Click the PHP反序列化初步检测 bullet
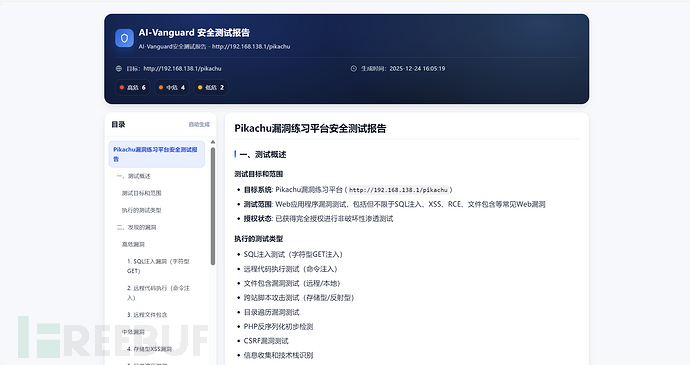This screenshot has width=690, height=365. (x=279, y=327)
